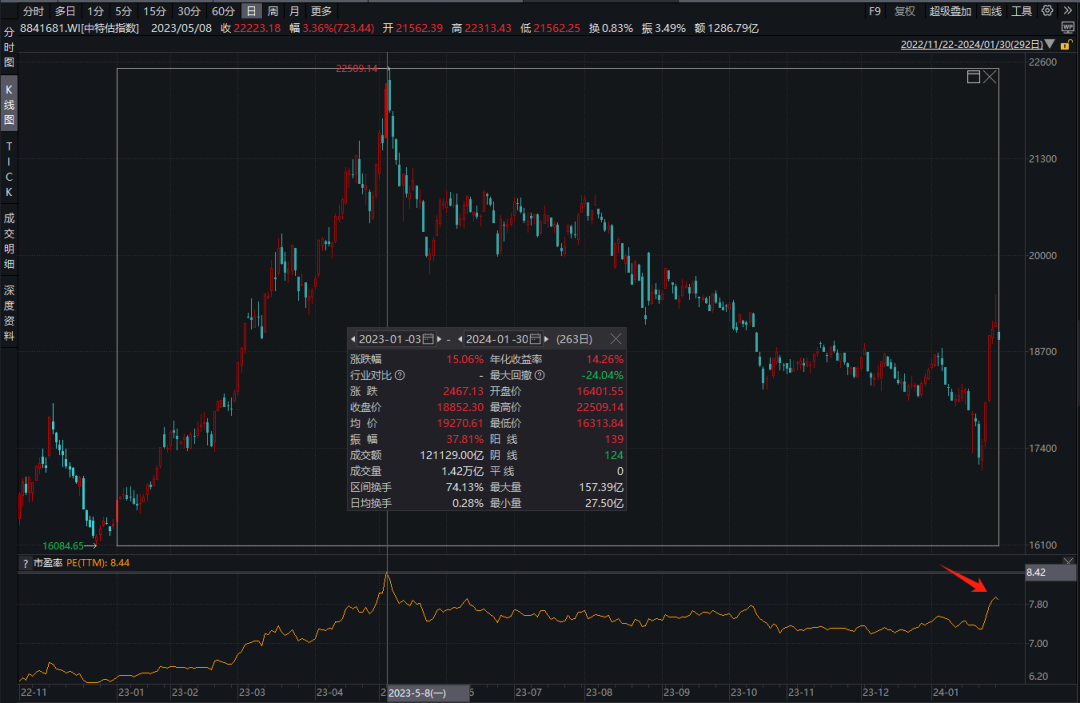Click help icon next to 最大回撤

(x=540, y=375)
